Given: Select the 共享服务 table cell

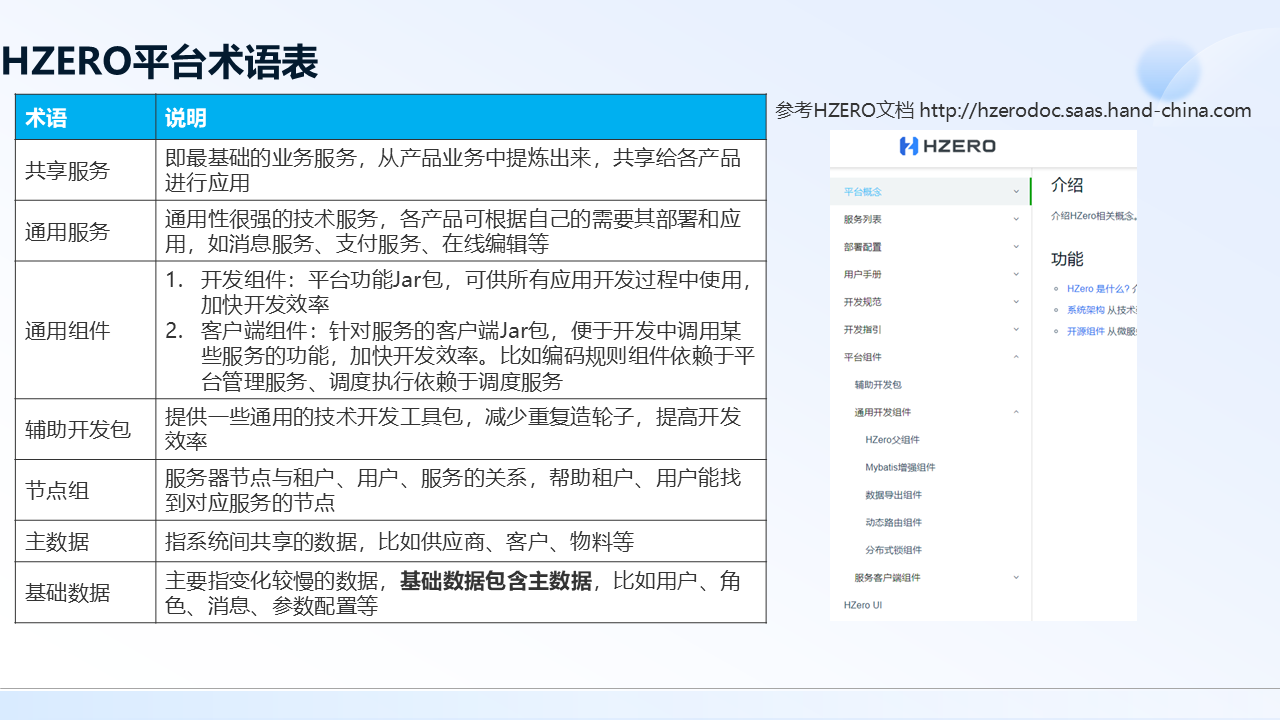Looking at the screenshot, I should (85, 170).
